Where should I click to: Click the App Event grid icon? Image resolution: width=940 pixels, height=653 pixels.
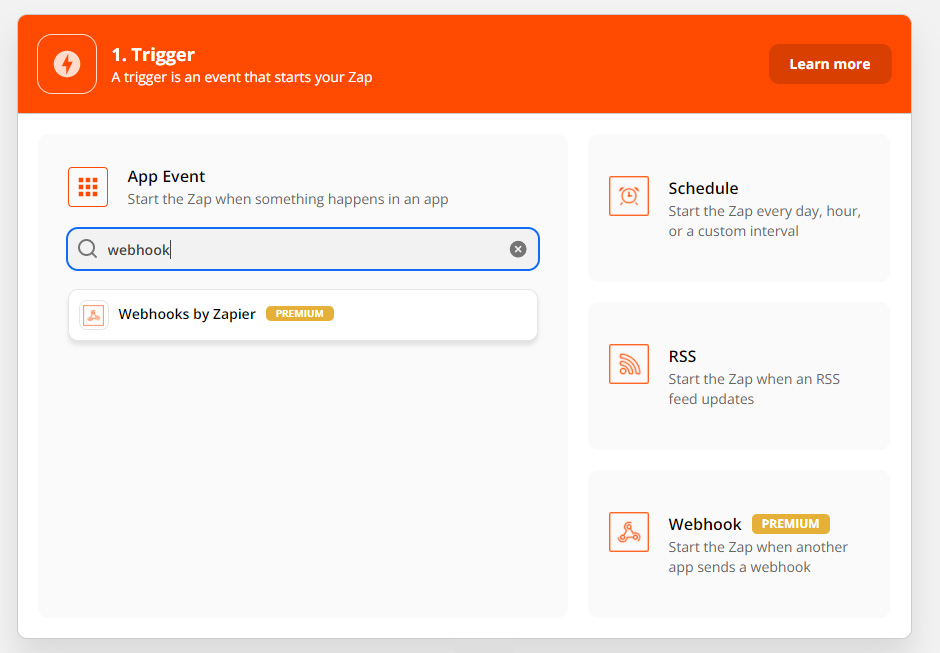[x=88, y=187]
